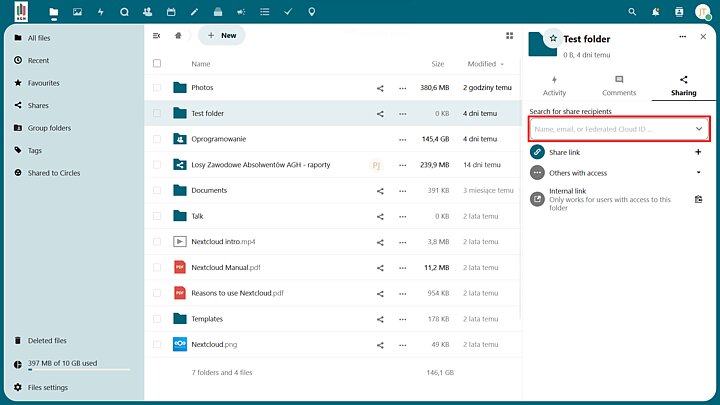
Task: Click the New button
Action: pyautogui.click(x=221, y=35)
